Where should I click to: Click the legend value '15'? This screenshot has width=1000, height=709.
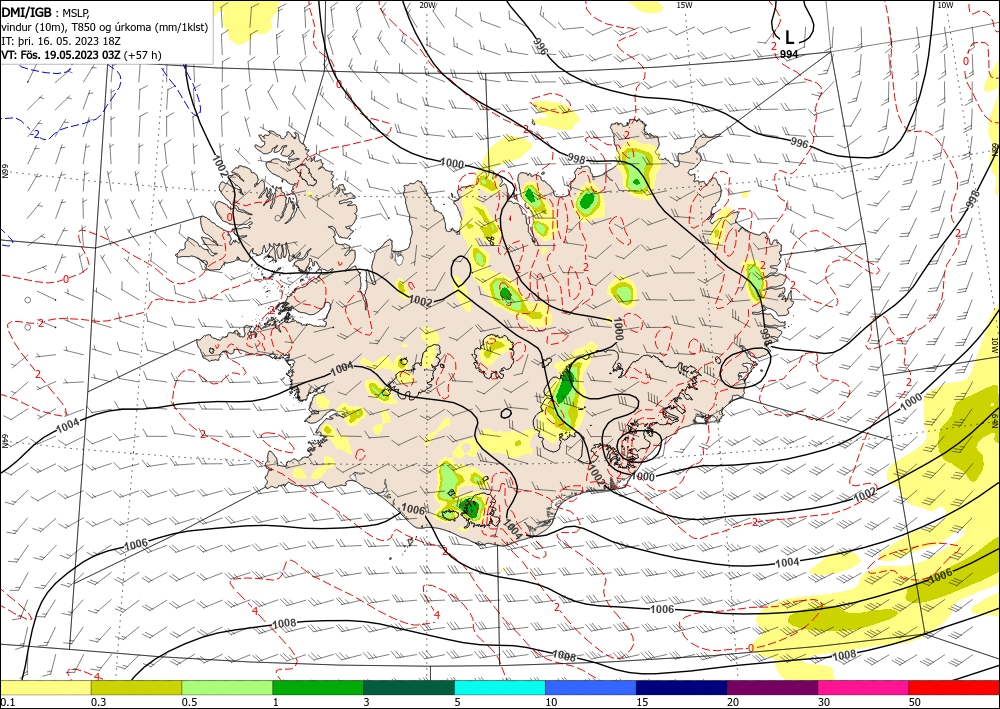click(642, 702)
